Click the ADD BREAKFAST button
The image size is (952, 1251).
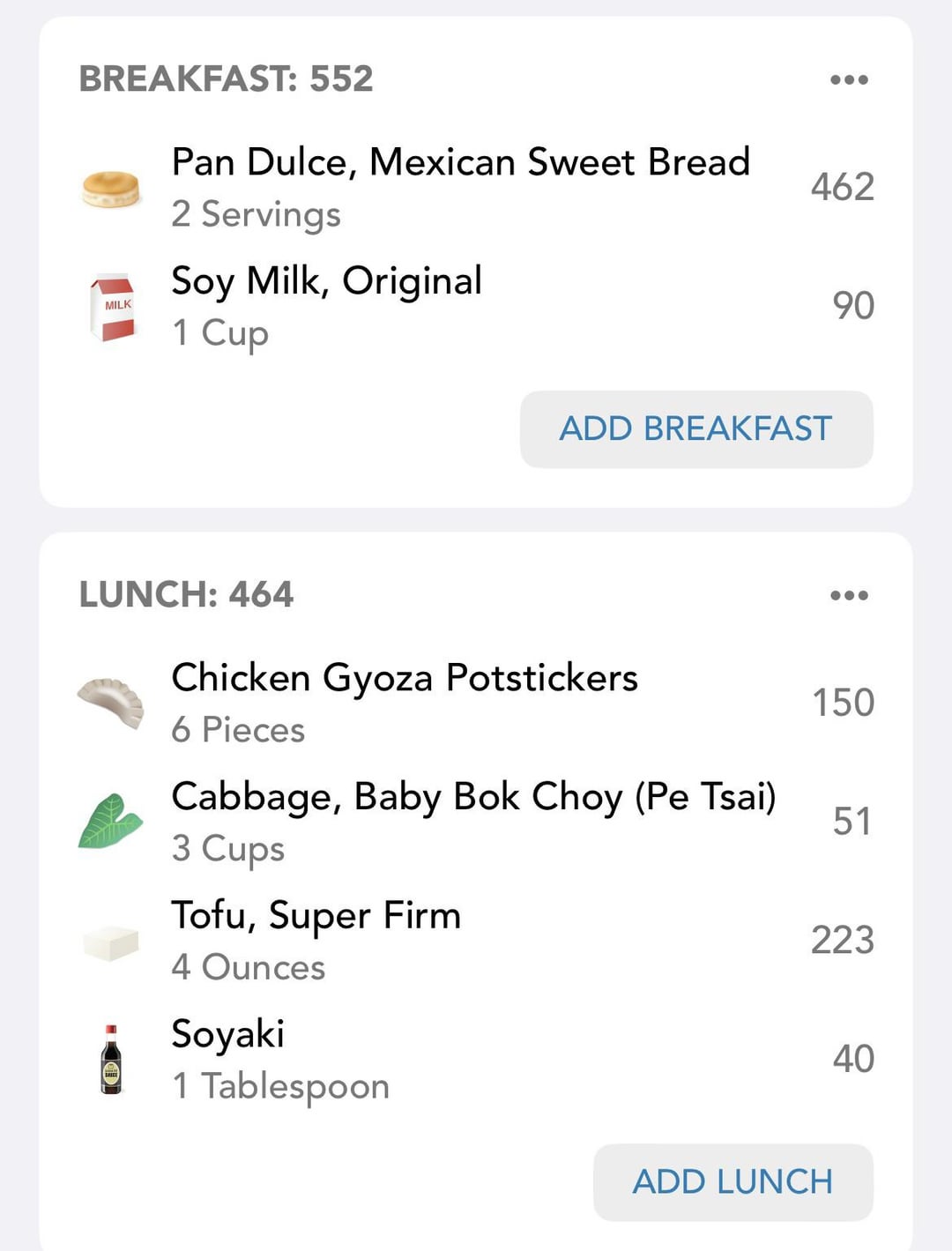click(696, 429)
